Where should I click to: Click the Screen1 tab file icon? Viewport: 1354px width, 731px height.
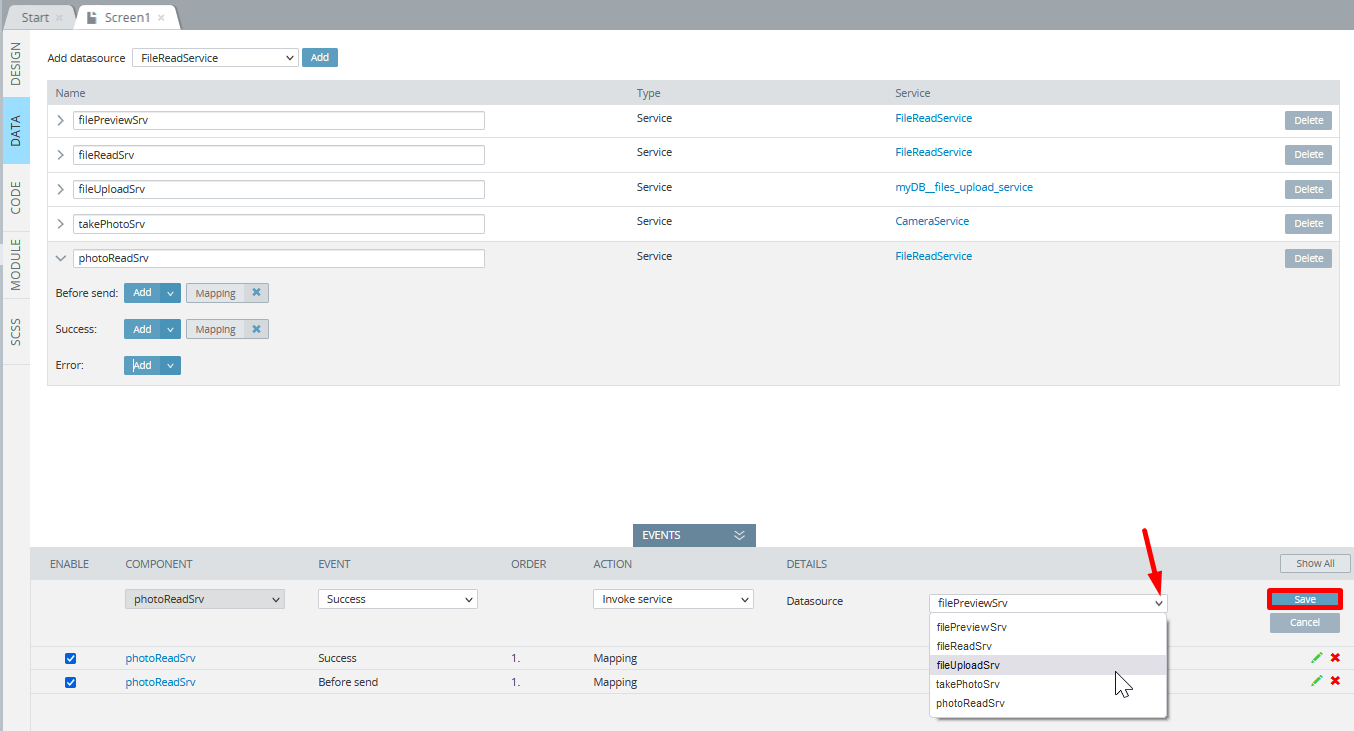pyautogui.click(x=92, y=18)
